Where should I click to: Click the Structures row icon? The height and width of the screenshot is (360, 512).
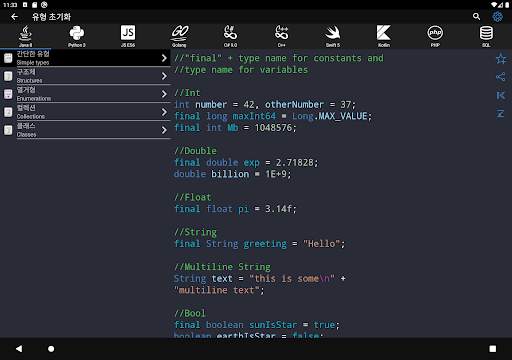[8, 76]
